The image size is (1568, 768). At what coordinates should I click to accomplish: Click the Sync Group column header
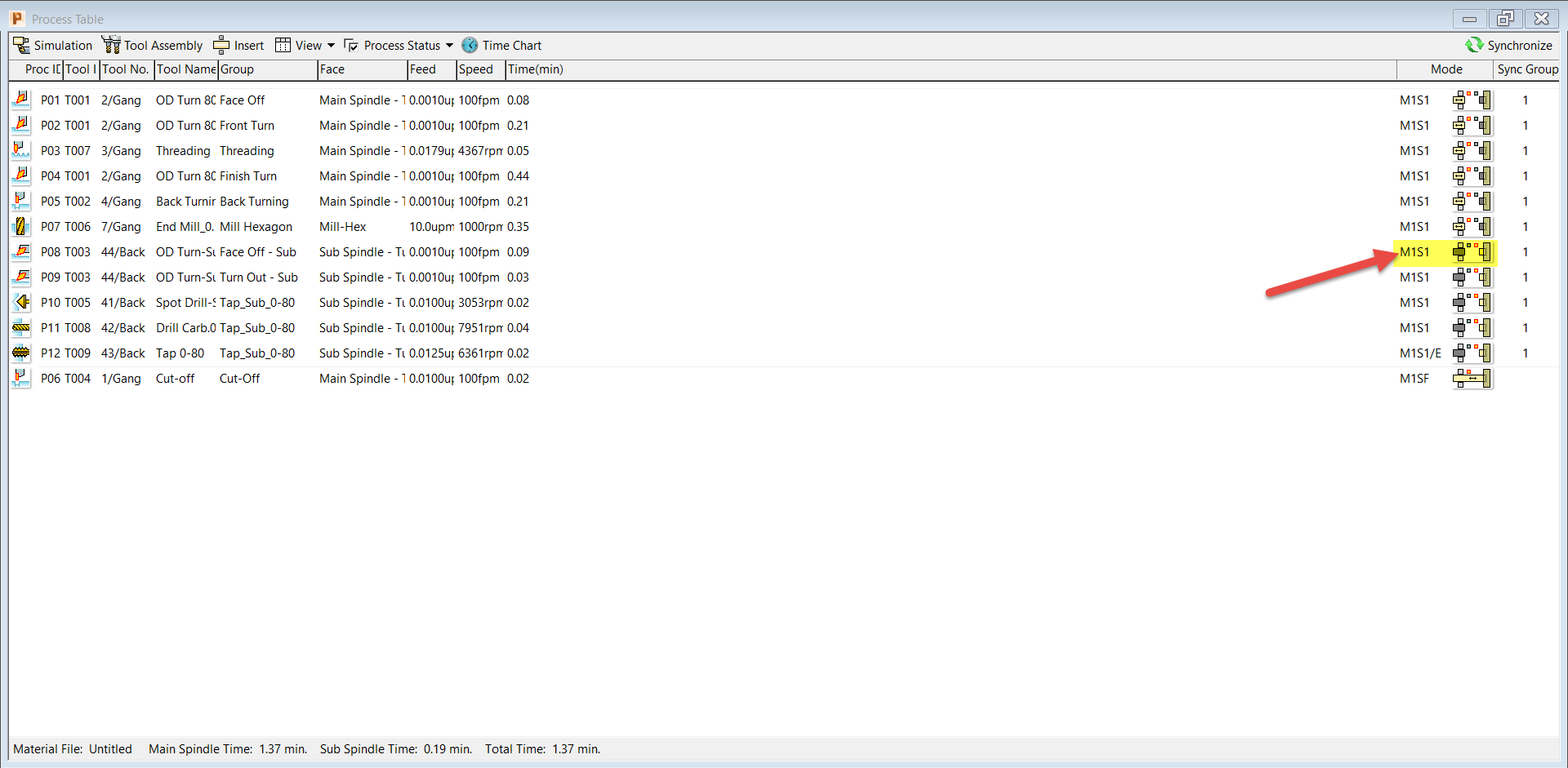coord(1527,69)
